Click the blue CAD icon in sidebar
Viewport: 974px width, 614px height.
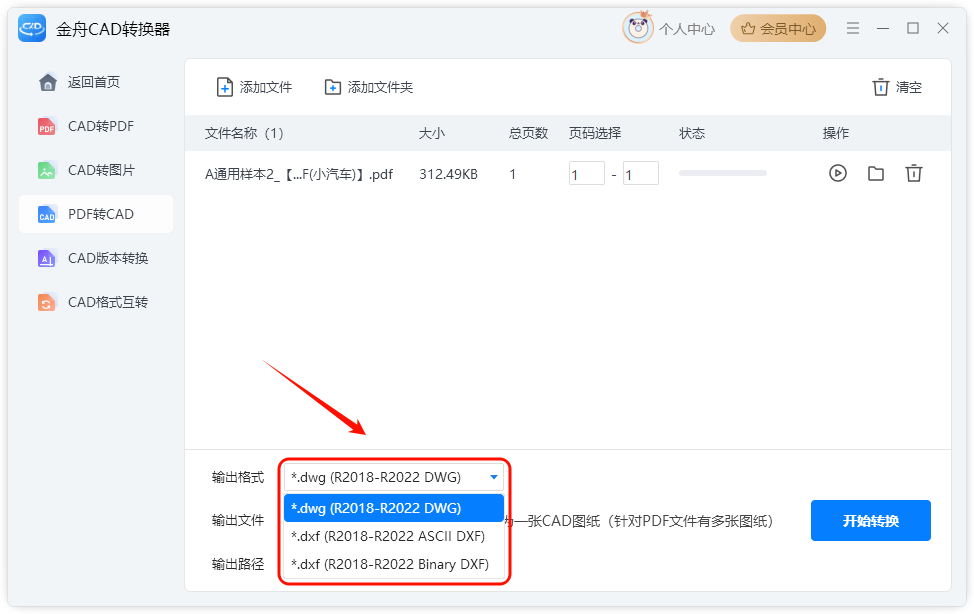click(47, 214)
